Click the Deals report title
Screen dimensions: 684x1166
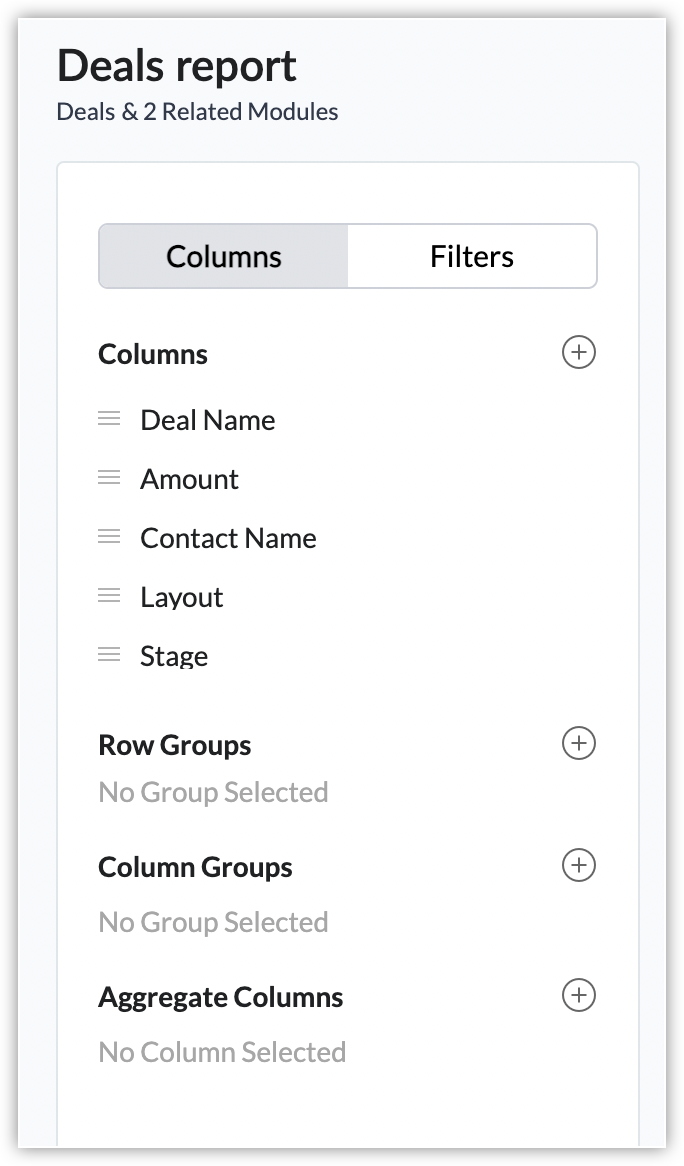(x=177, y=66)
